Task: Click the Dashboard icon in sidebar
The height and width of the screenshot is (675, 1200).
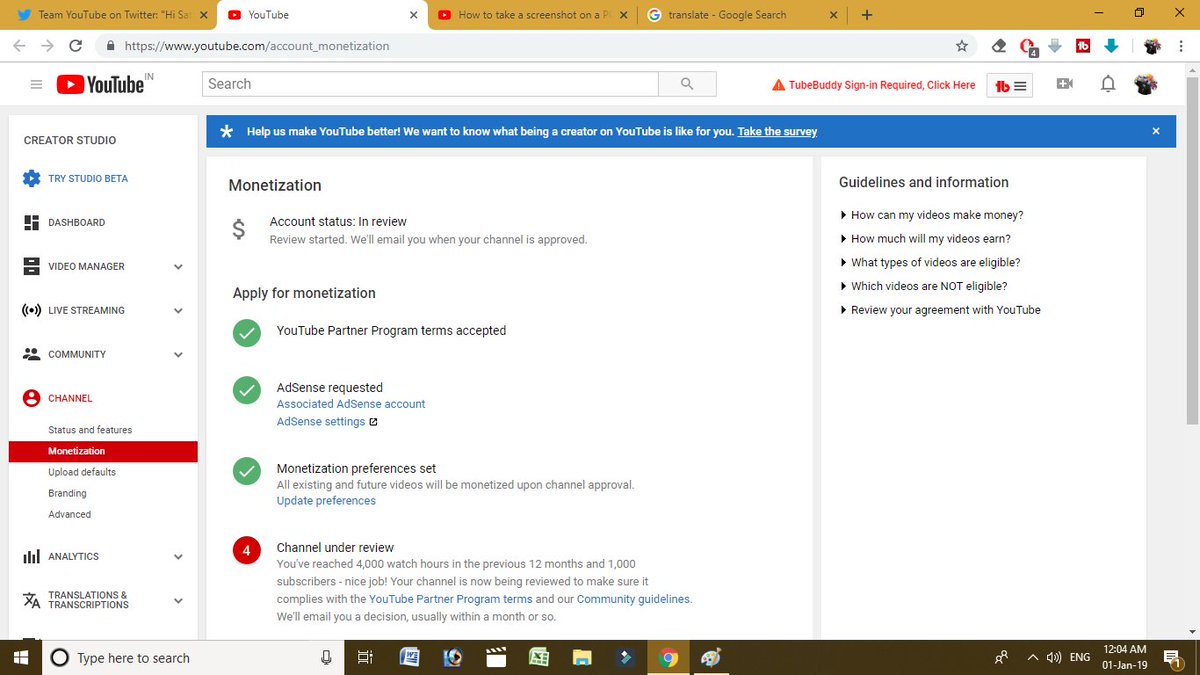Action: pos(31,222)
